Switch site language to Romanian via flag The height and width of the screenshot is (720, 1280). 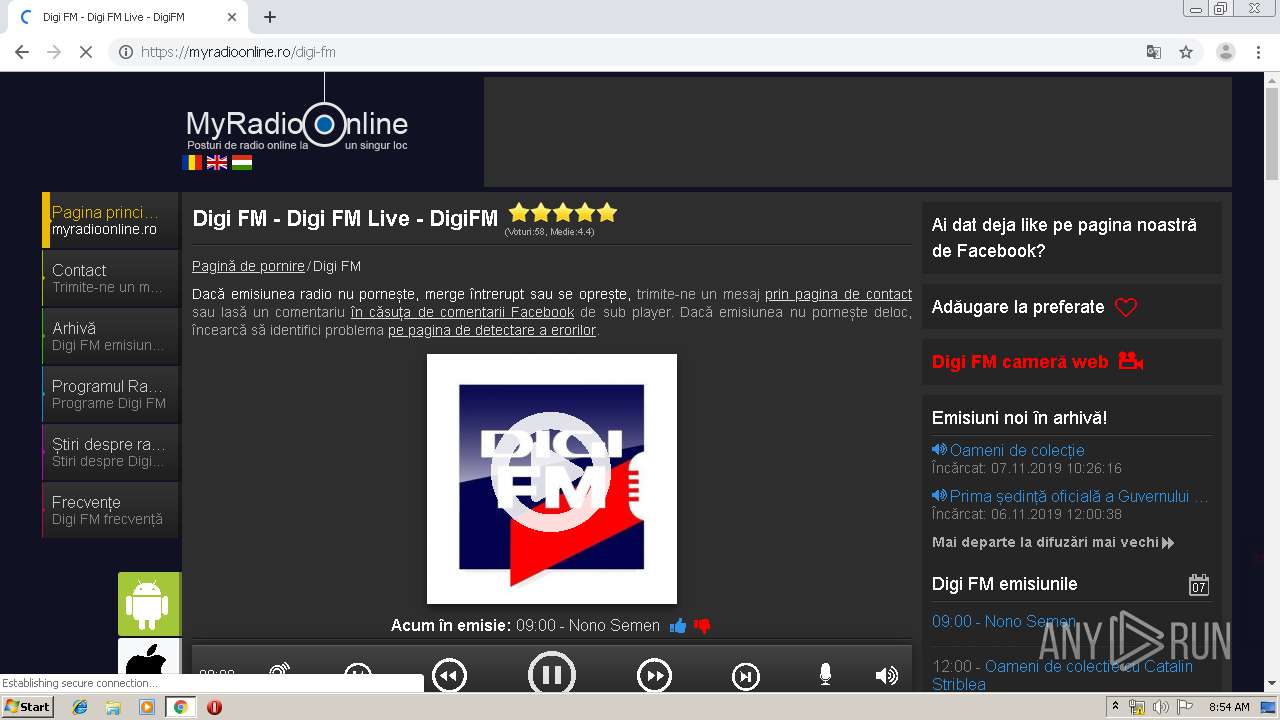point(192,162)
